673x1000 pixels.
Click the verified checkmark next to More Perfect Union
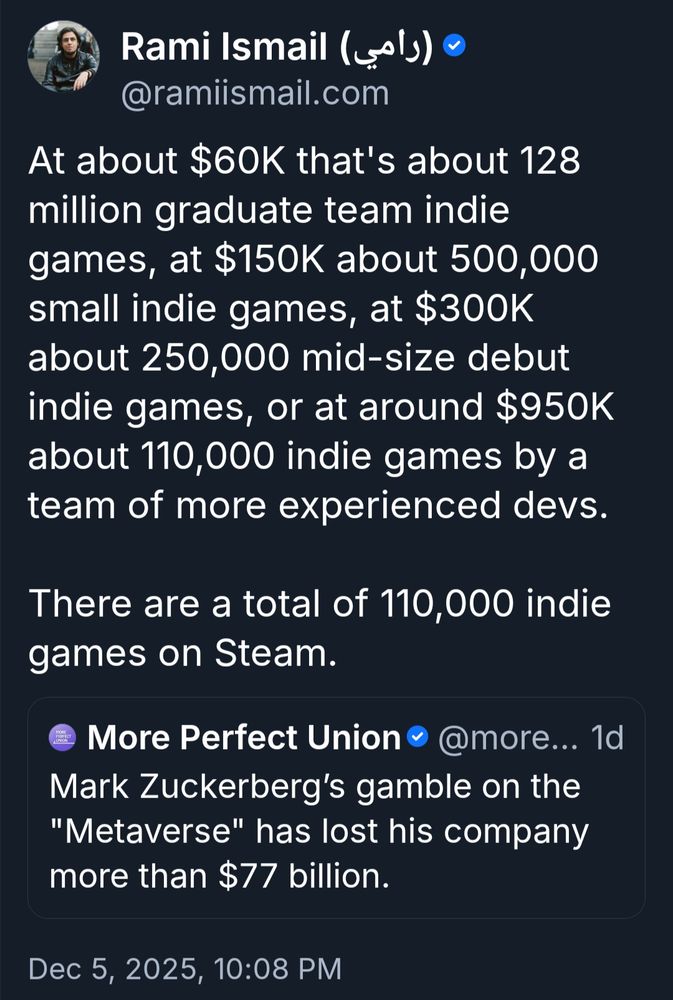click(416, 737)
